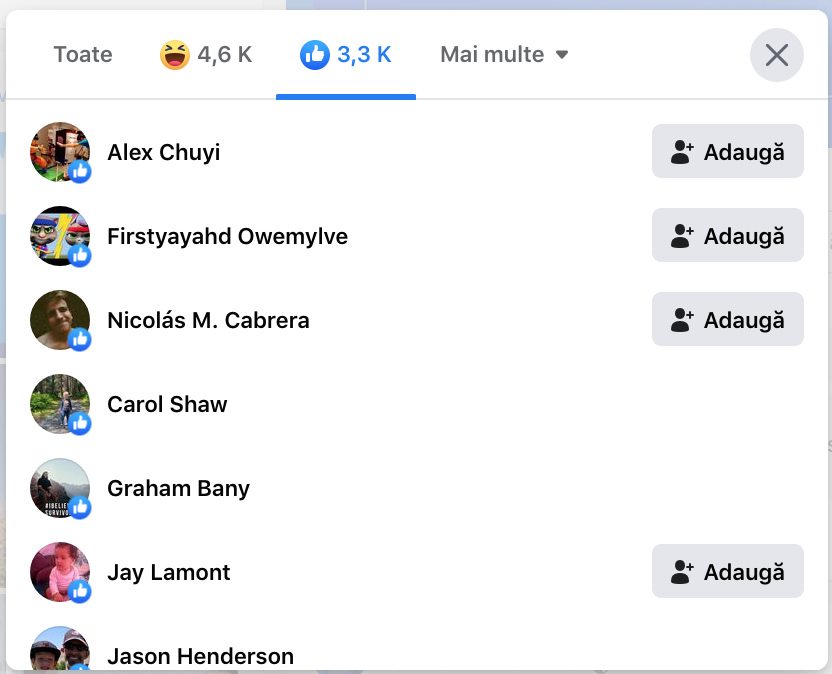
Task: Open Graham Bany's avatar
Action: click(60, 488)
